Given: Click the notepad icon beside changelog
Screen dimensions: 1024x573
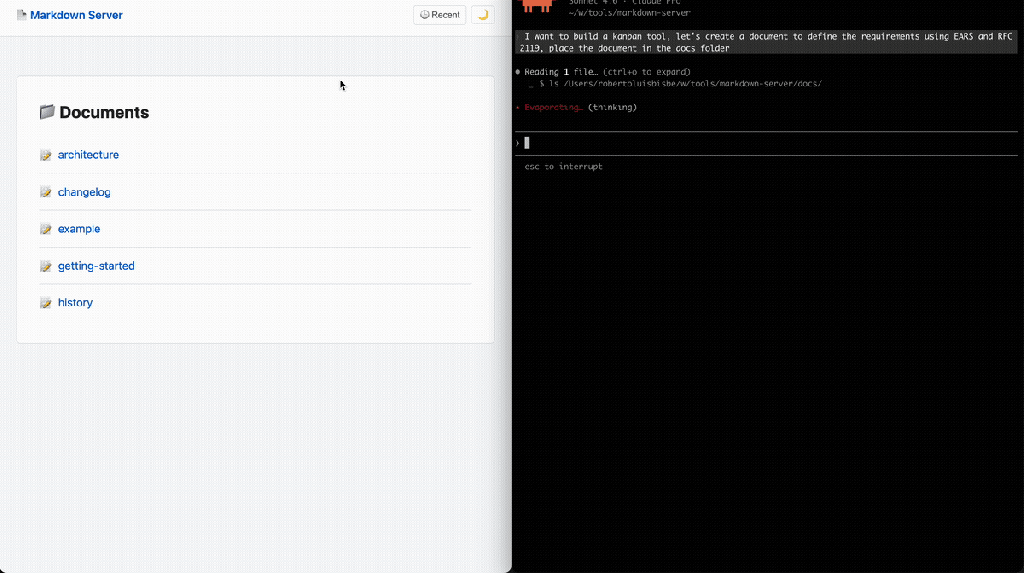Looking at the screenshot, I should (x=46, y=192).
